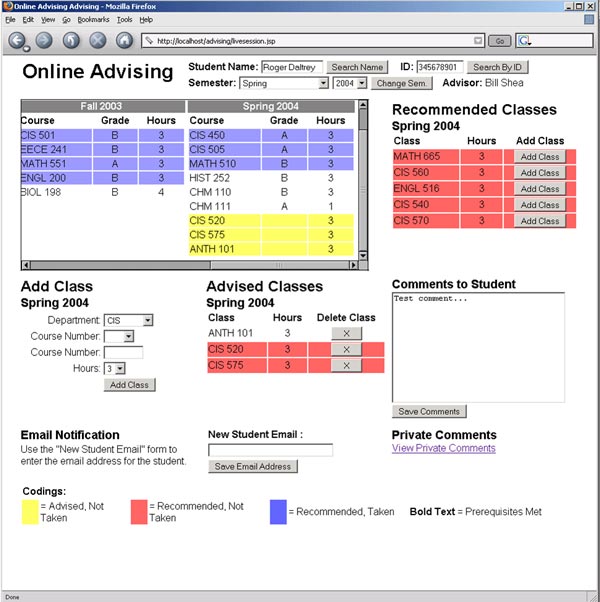
Task: Click the Save Comments button
Action: point(429,412)
